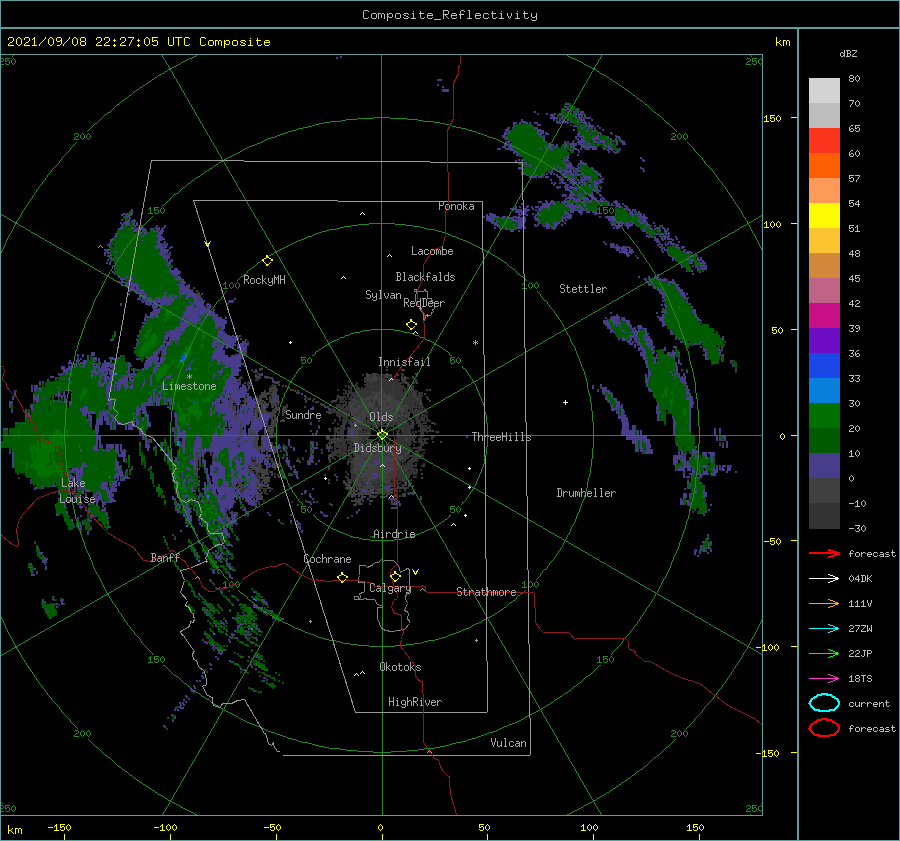Click the Ponoka label
The width and height of the screenshot is (900, 841).
pos(456,206)
